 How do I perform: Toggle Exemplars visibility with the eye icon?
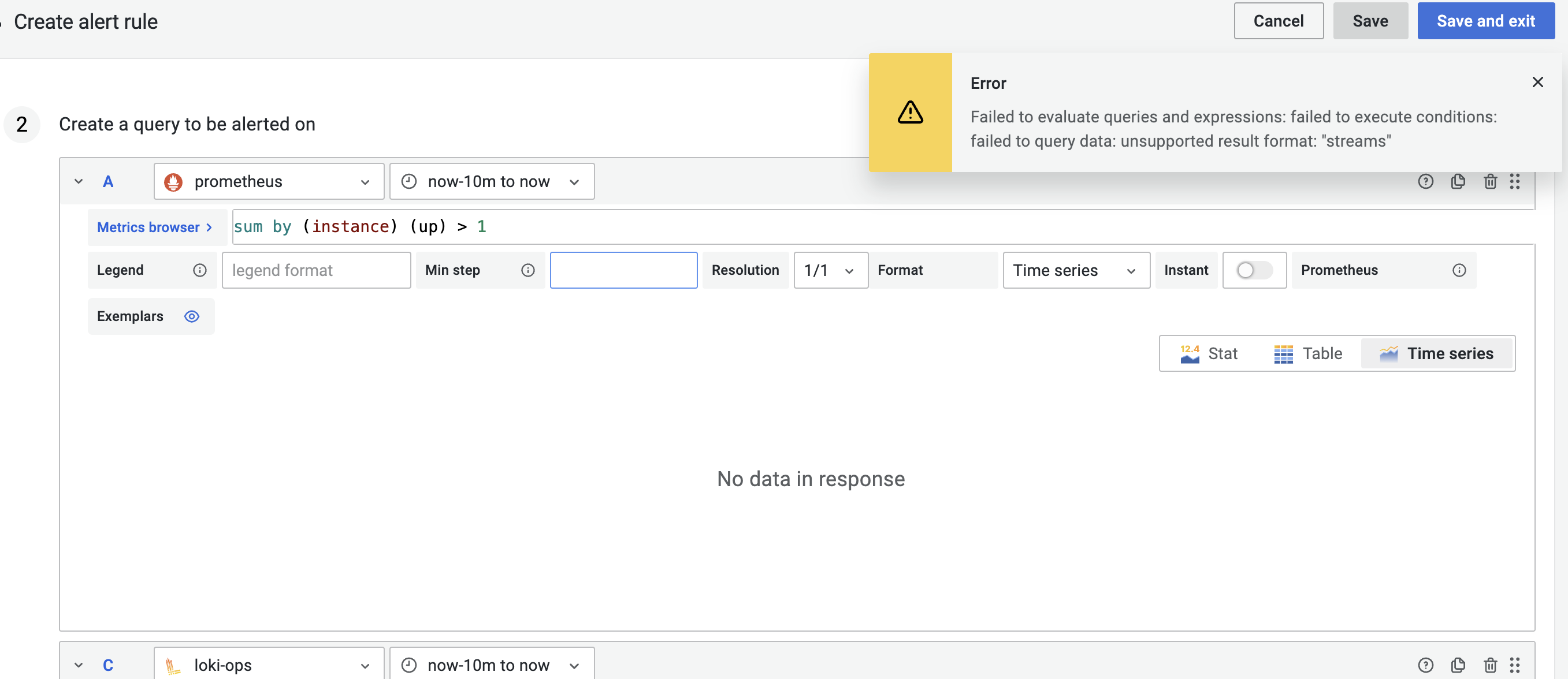point(191,316)
